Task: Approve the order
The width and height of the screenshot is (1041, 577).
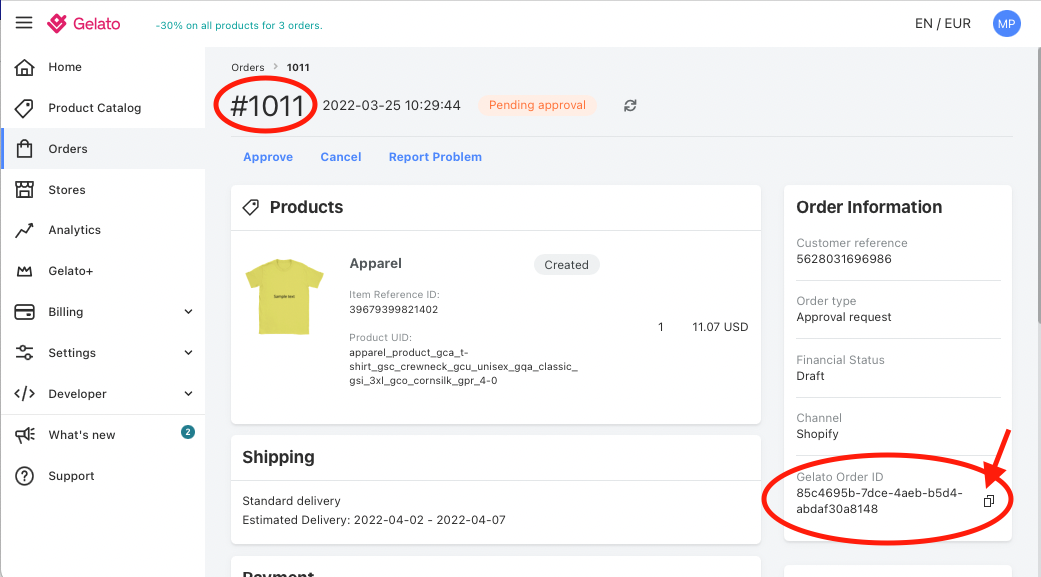Action: pyautogui.click(x=268, y=157)
